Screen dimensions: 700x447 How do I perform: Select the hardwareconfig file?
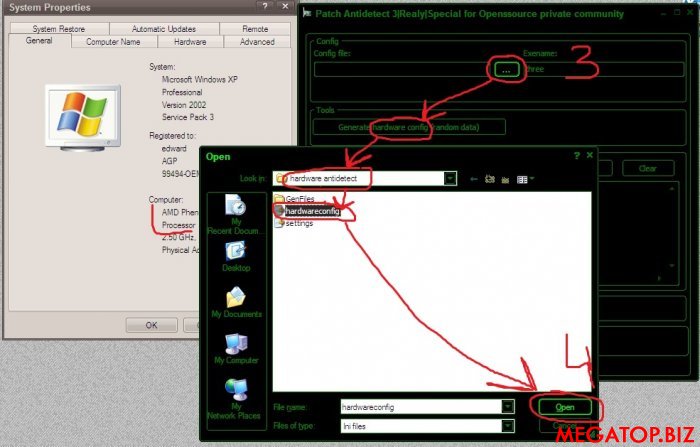pos(308,211)
